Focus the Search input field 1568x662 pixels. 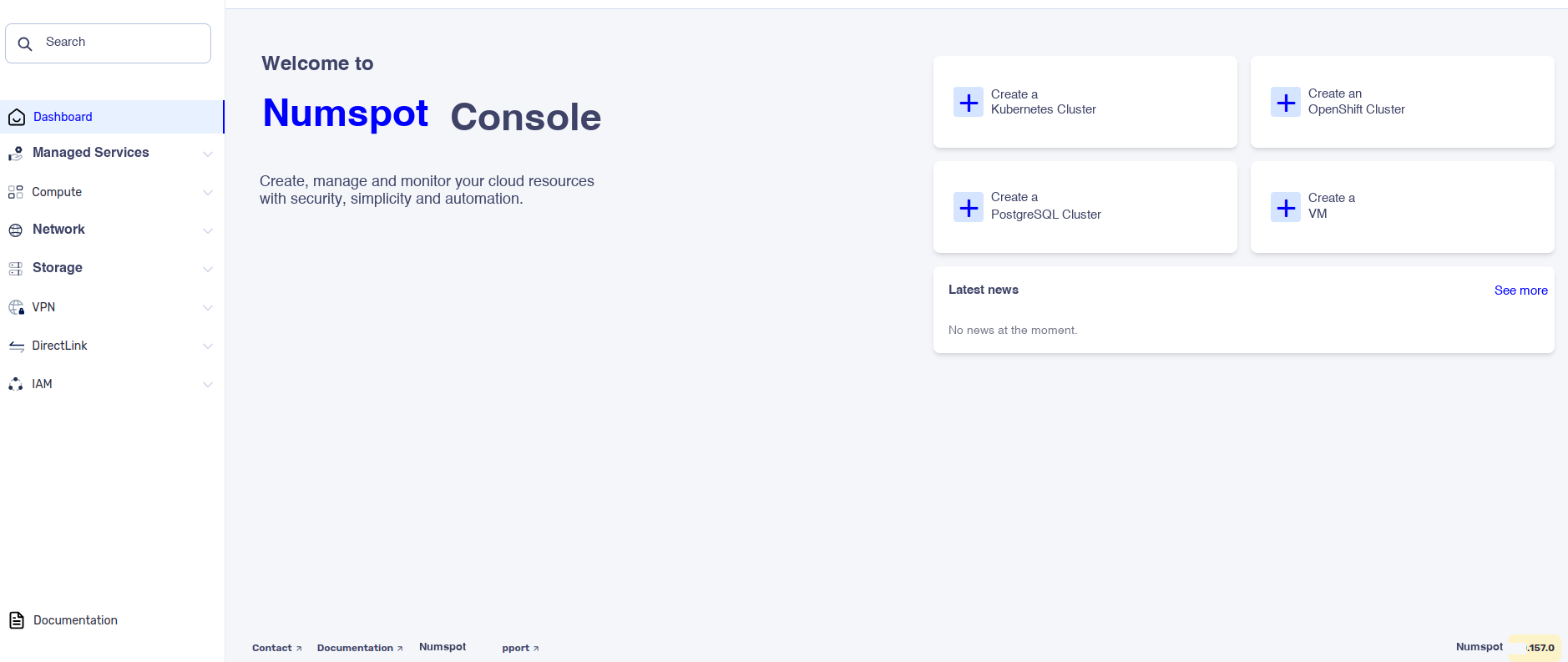(108, 43)
